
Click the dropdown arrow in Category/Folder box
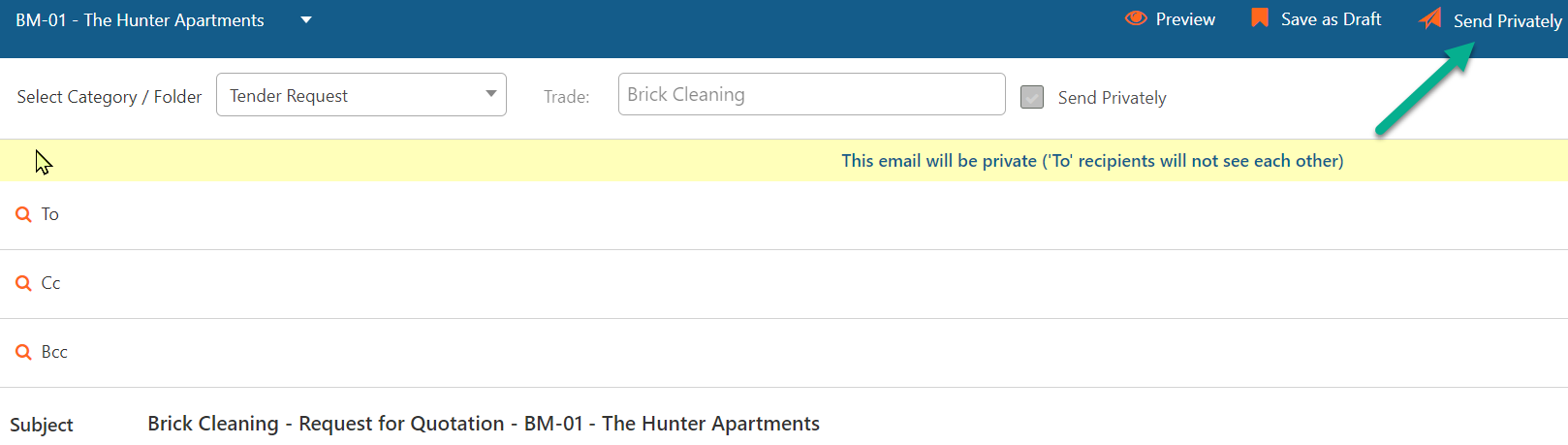click(x=491, y=94)
